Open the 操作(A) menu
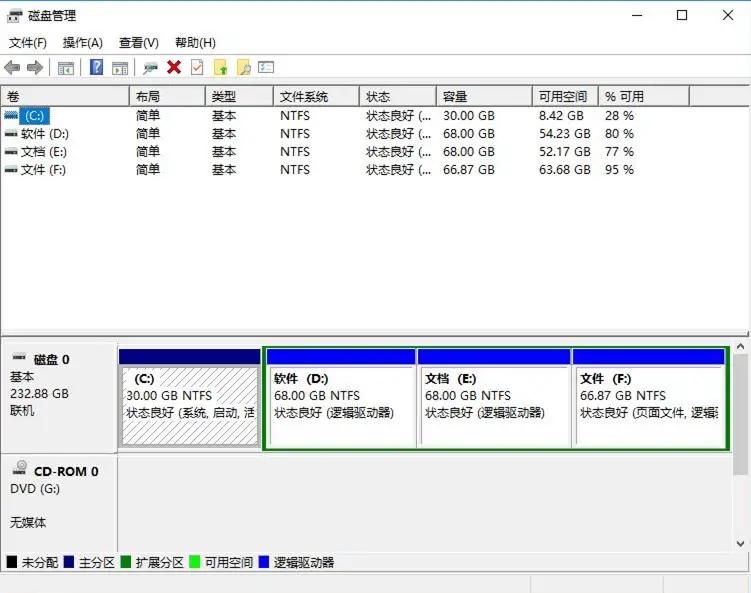The height and width of the screenshot is (593, 751). pyautogui.click(x=82, y=43)
